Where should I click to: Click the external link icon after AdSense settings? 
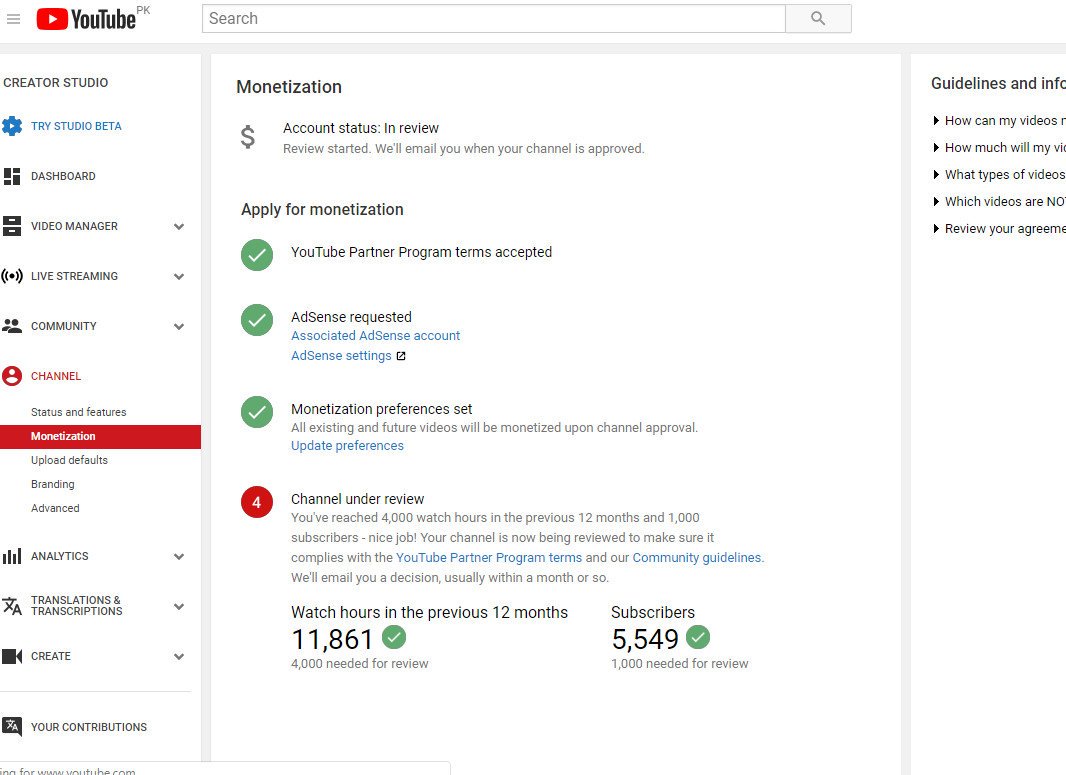(x=401, y=356)
